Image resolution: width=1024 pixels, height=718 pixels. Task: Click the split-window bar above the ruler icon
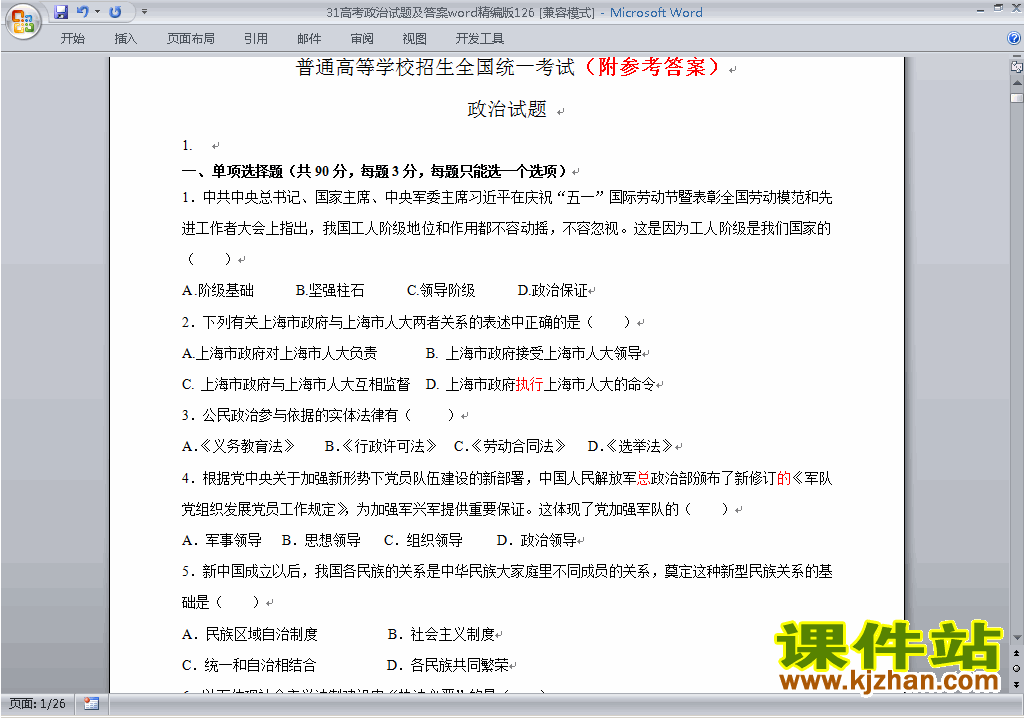click(1016, 58)
